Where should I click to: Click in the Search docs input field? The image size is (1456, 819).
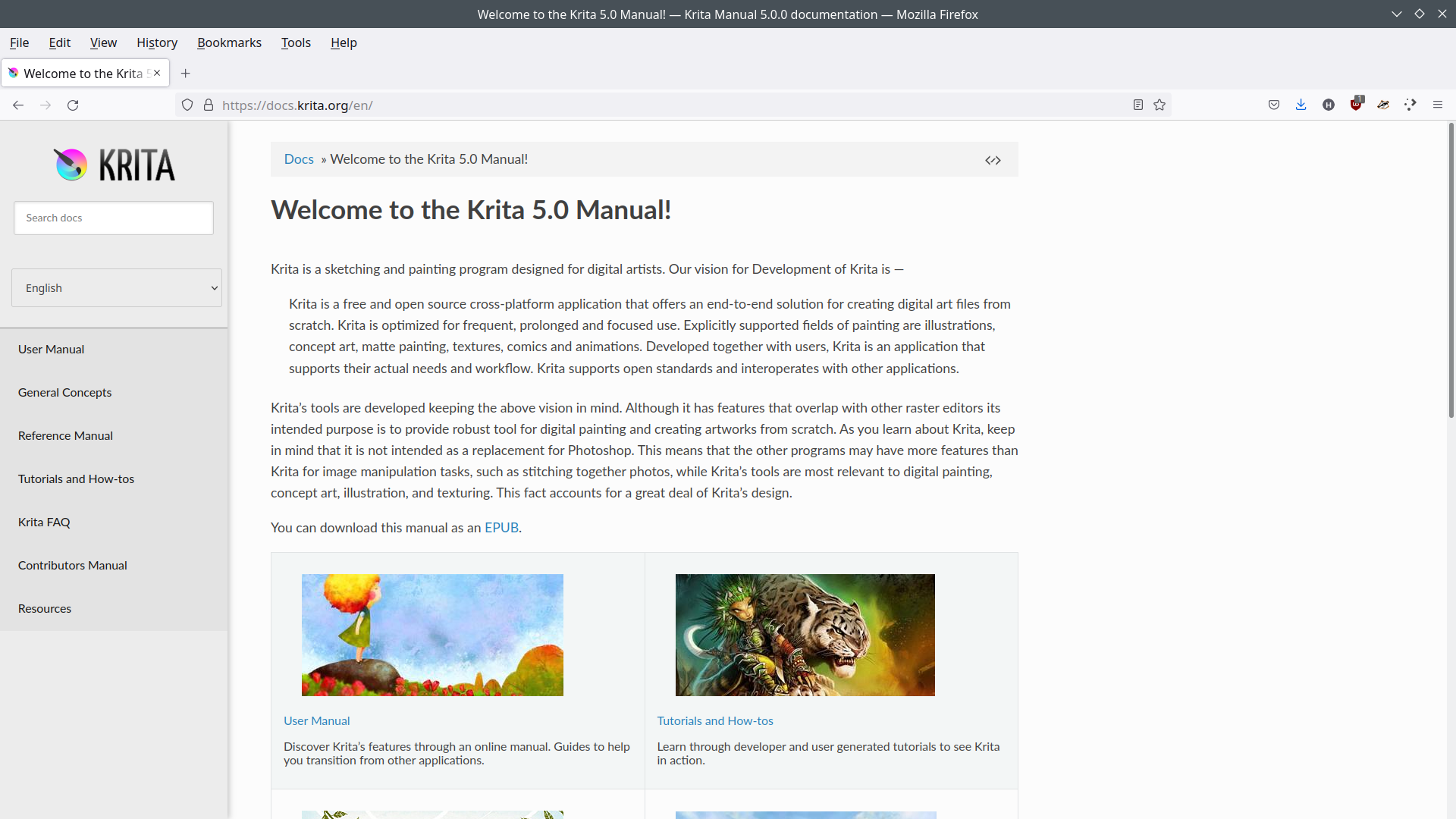pos(114,217)
